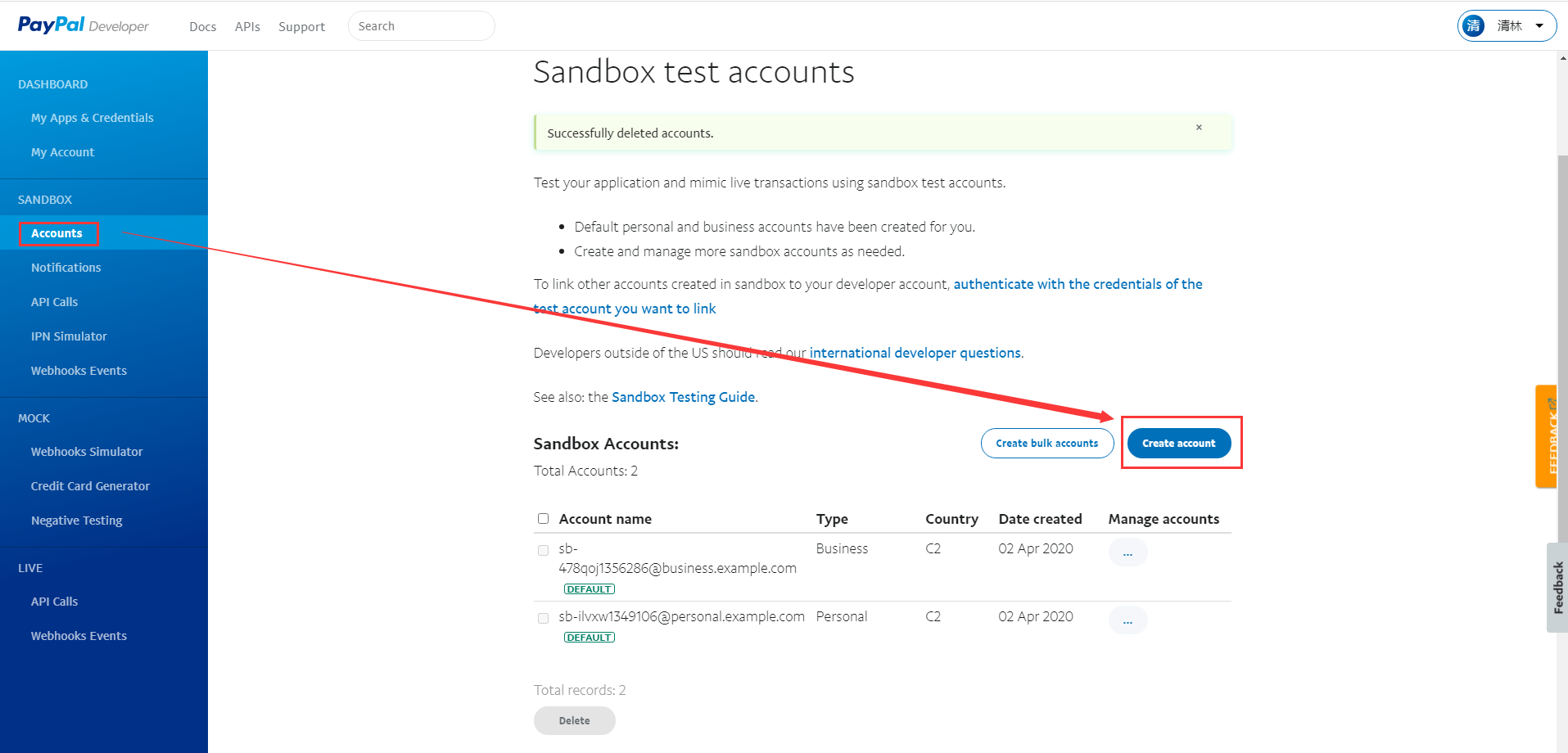Open Webhooks Events under Live

[79, 636]
